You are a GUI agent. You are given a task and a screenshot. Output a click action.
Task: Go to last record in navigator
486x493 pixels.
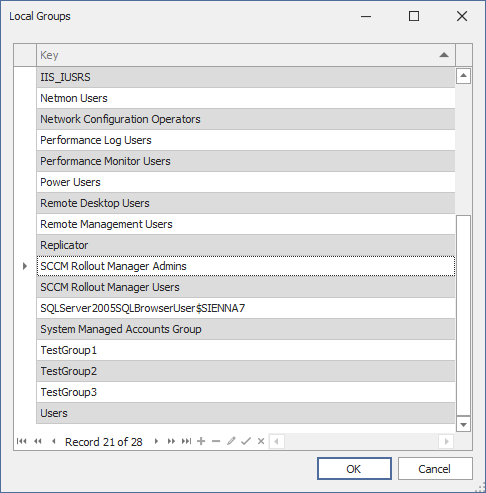(186, 441)
